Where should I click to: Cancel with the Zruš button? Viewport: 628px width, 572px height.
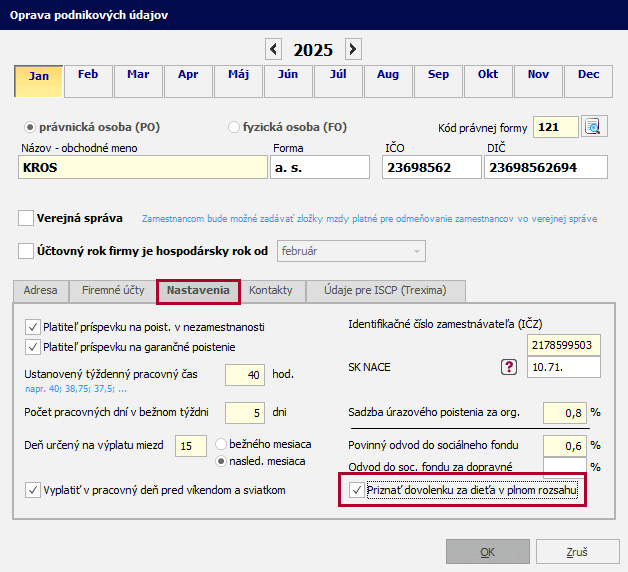[577, 552]
